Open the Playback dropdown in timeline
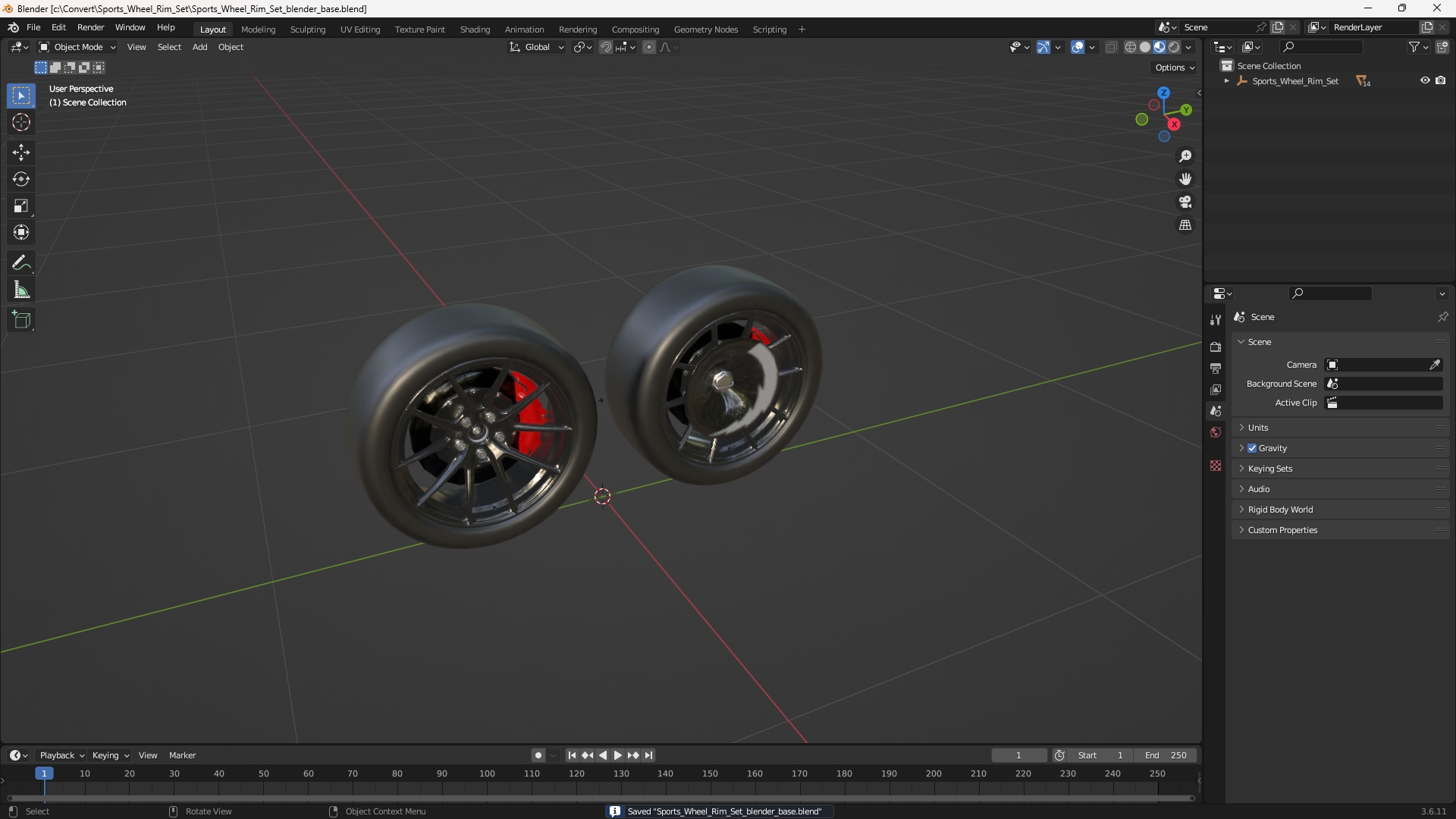The width and height of the screenshot is (1456, 819). pos(61,755)
